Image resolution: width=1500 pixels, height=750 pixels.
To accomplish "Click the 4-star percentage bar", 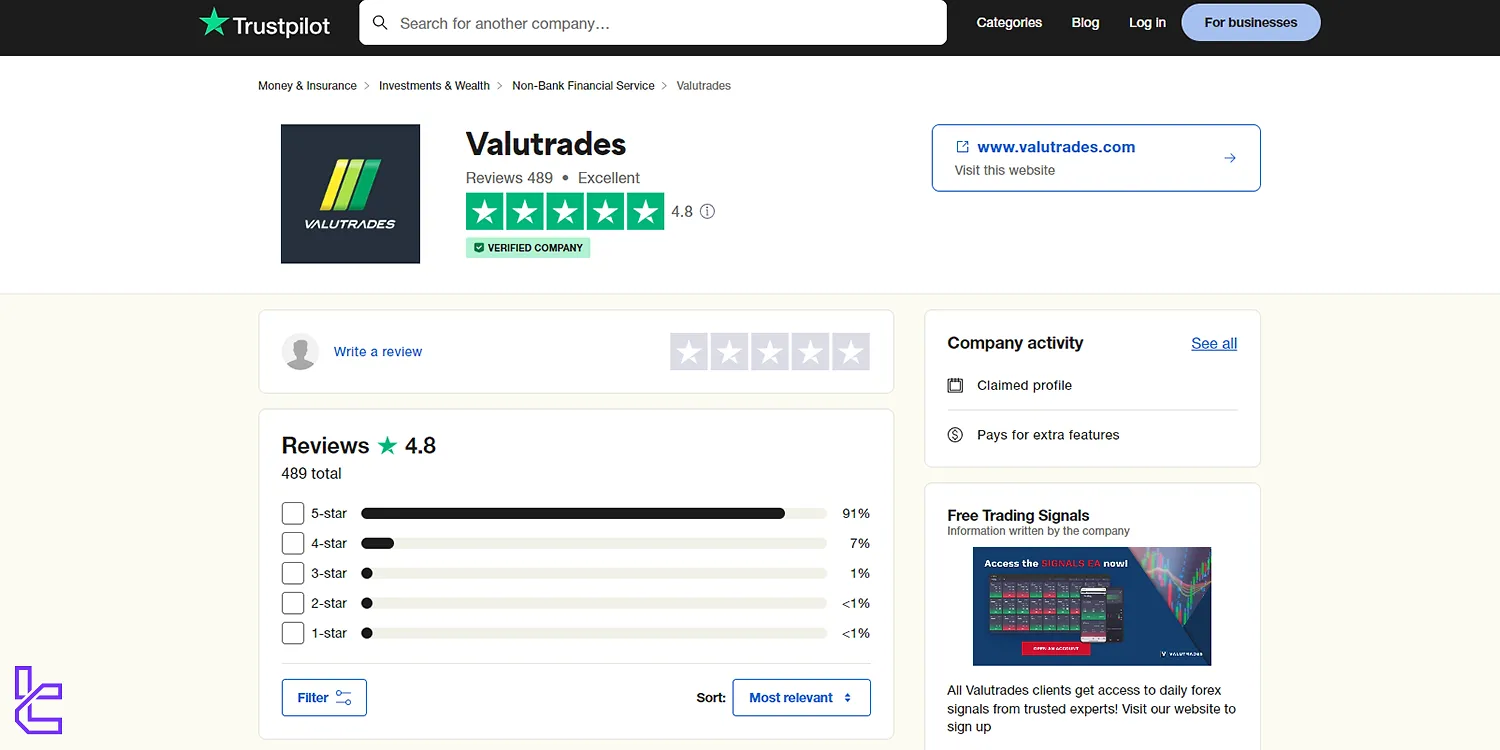I will click(594, 543).
